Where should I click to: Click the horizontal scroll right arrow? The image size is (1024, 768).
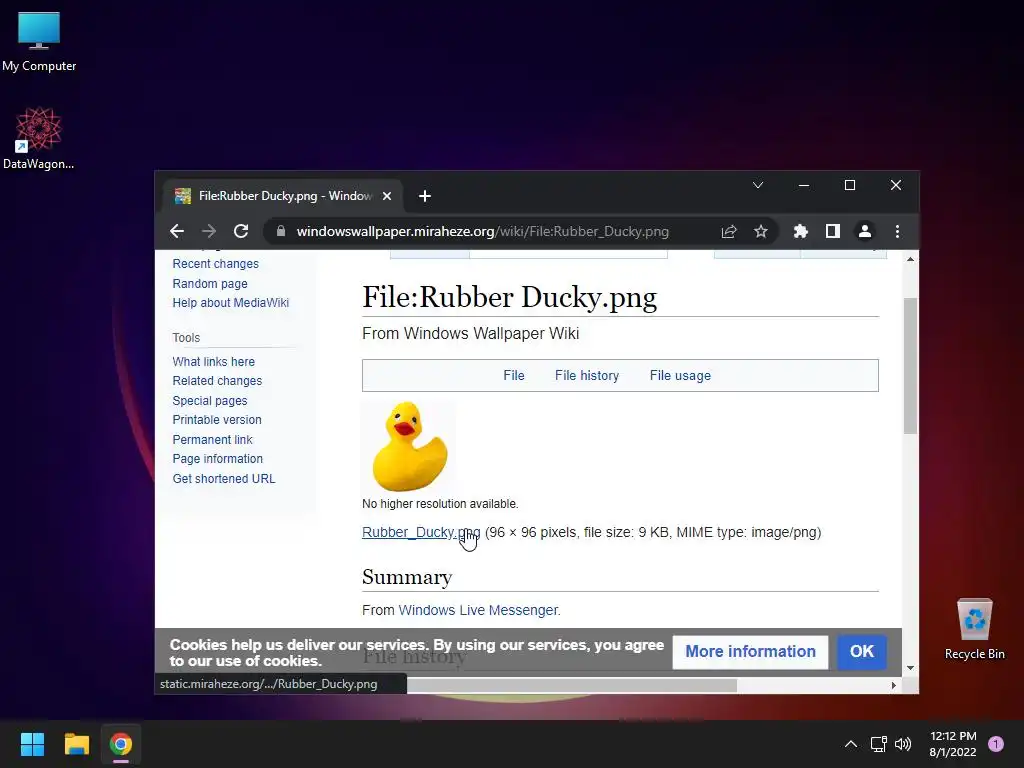click(x=893, y=685)
